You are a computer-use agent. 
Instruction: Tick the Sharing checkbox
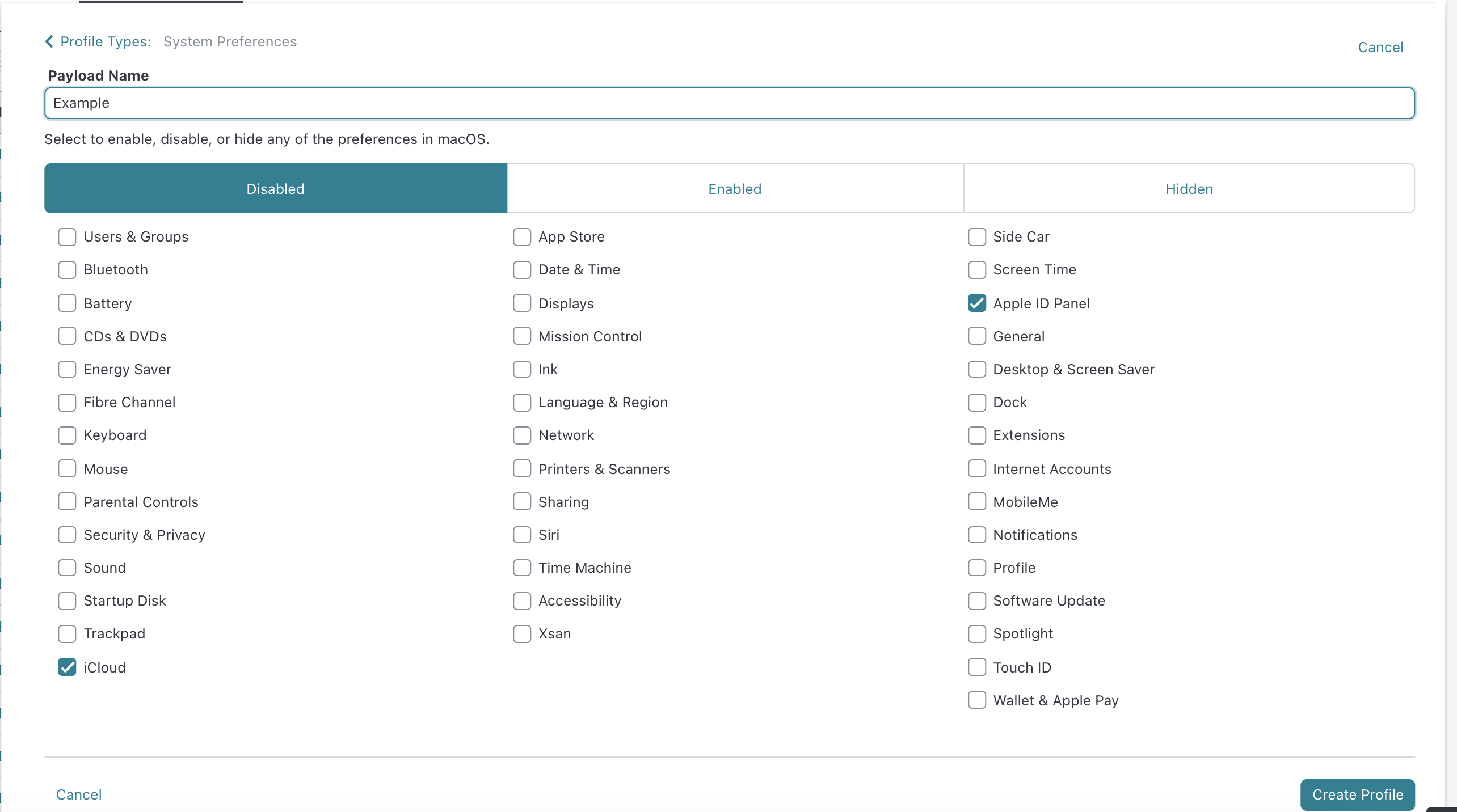(522, 502)
